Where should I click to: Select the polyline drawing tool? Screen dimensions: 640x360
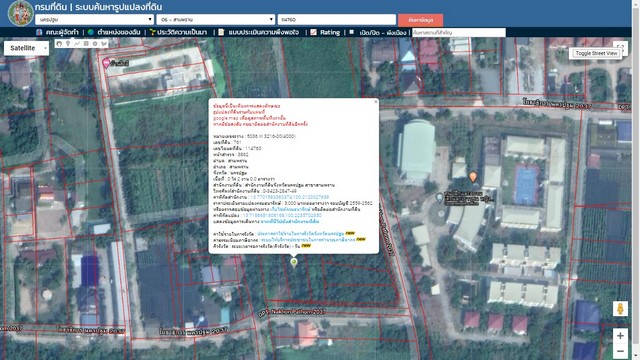(77, 44)
